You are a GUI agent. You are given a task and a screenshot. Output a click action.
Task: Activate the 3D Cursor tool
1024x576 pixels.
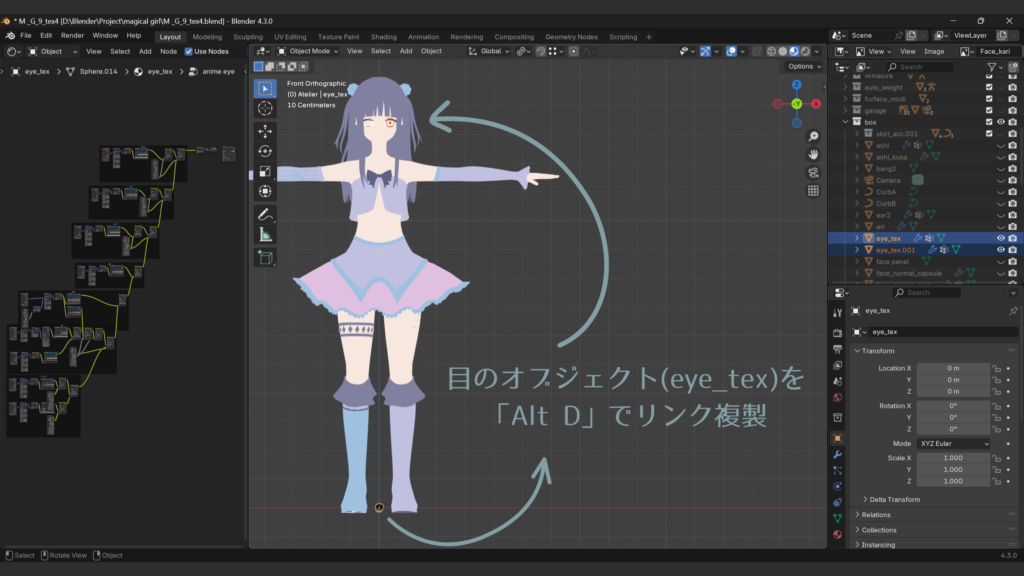click(x=265, y=108)
